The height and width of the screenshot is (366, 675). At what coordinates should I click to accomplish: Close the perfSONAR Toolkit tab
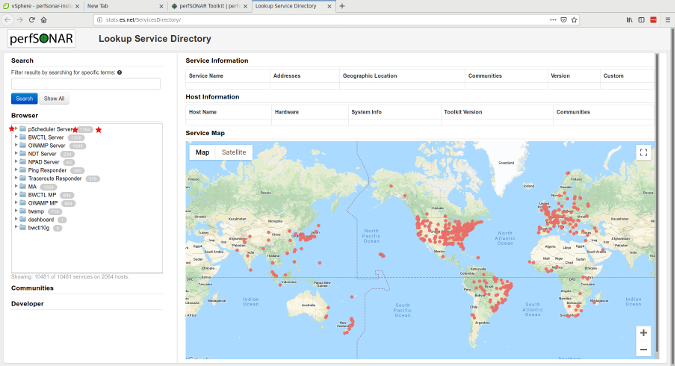point(245,6)
